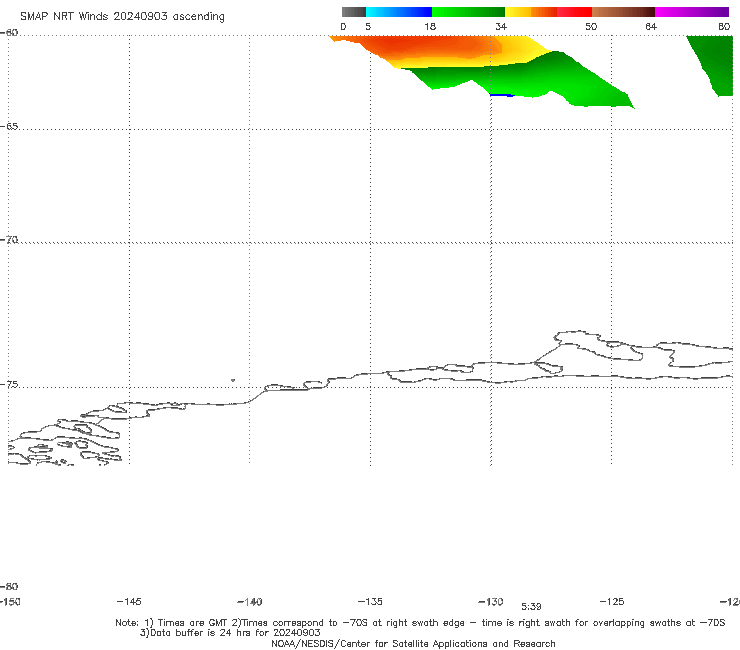740x650 pixels.
Task: Click the longitude label '-130'
Action: pyautogui.click(x=491, y=601)
